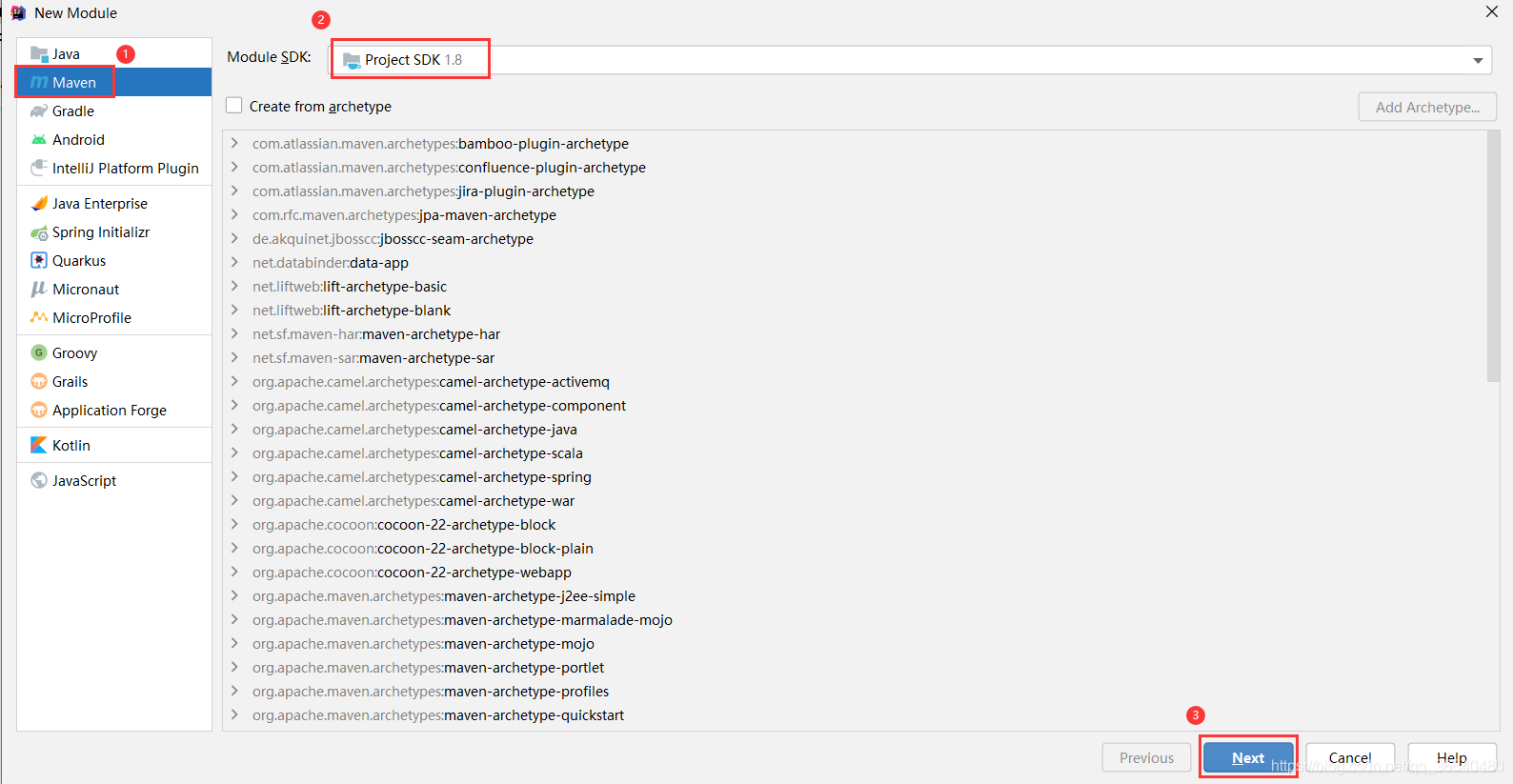The height and width of the screenshot is (784, 1513).
Task: Click the IntelliJ logo in title bar
Action: tap(18, 13)
